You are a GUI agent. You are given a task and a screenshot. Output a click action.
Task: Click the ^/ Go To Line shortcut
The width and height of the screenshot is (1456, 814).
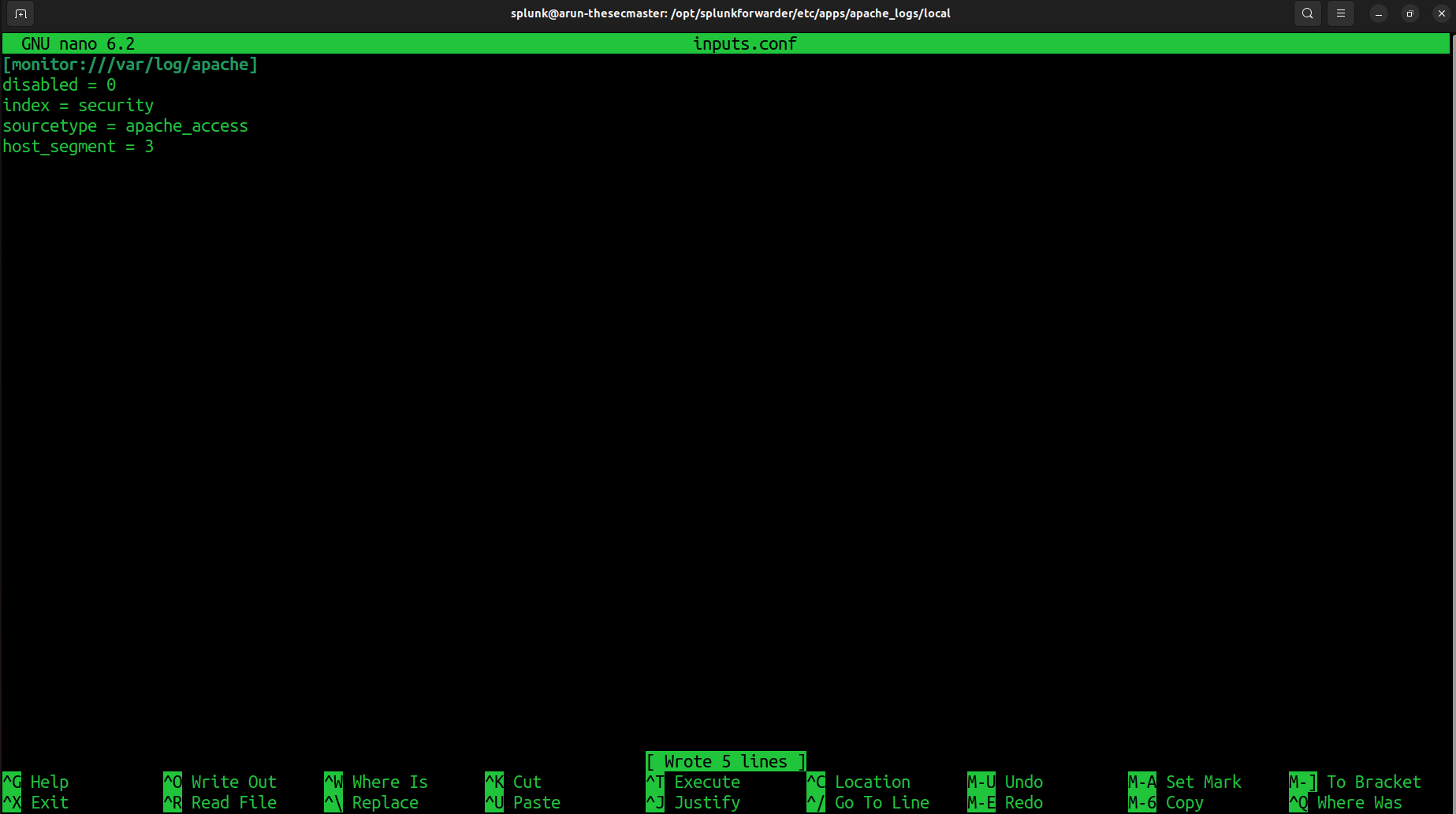pyautogui.click(x=868, y=802)
